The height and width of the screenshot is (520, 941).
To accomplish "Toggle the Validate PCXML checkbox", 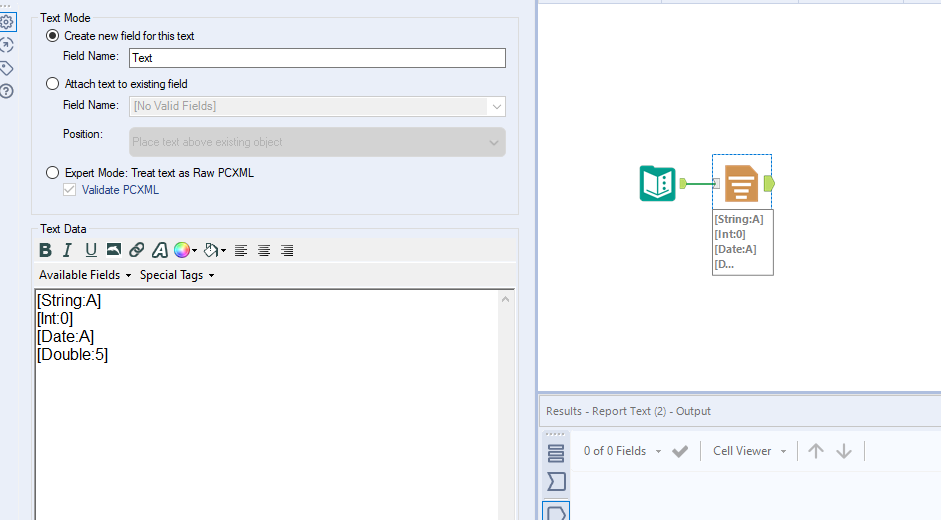I will [70, 190].
